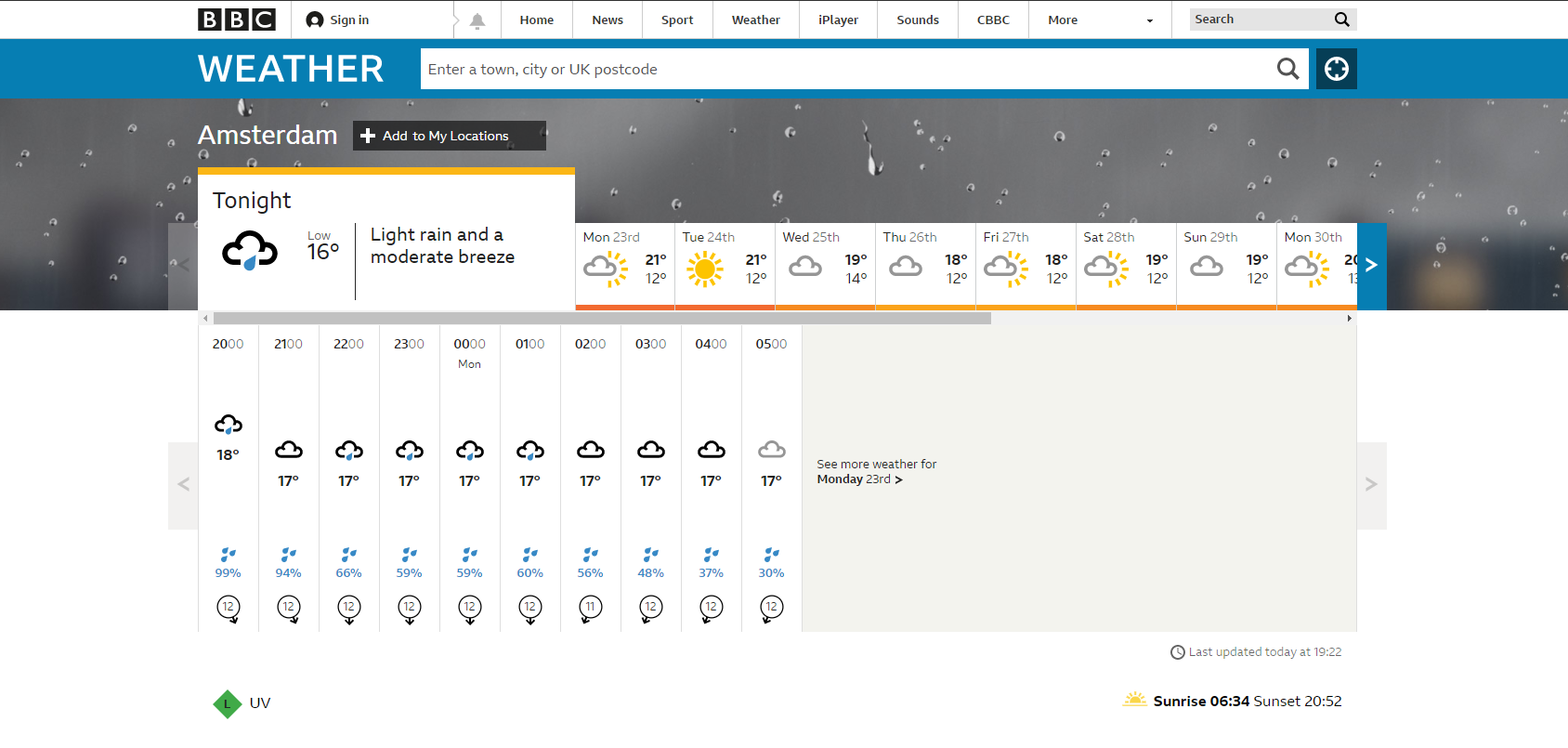Open the Sounds menu item
This screenshot has height=748, width=1568.
(x=918, y=20)
